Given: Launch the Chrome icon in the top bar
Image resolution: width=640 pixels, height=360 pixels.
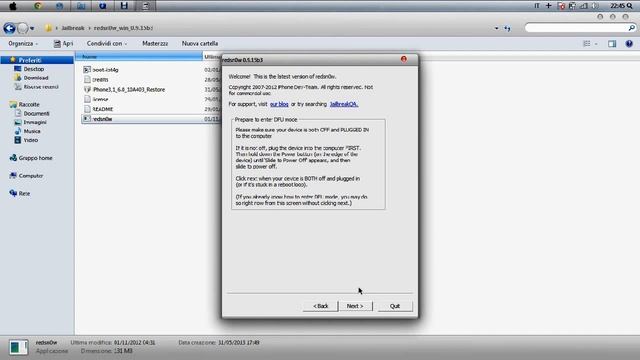Looking at the screenshot, I should coord(38,6).
